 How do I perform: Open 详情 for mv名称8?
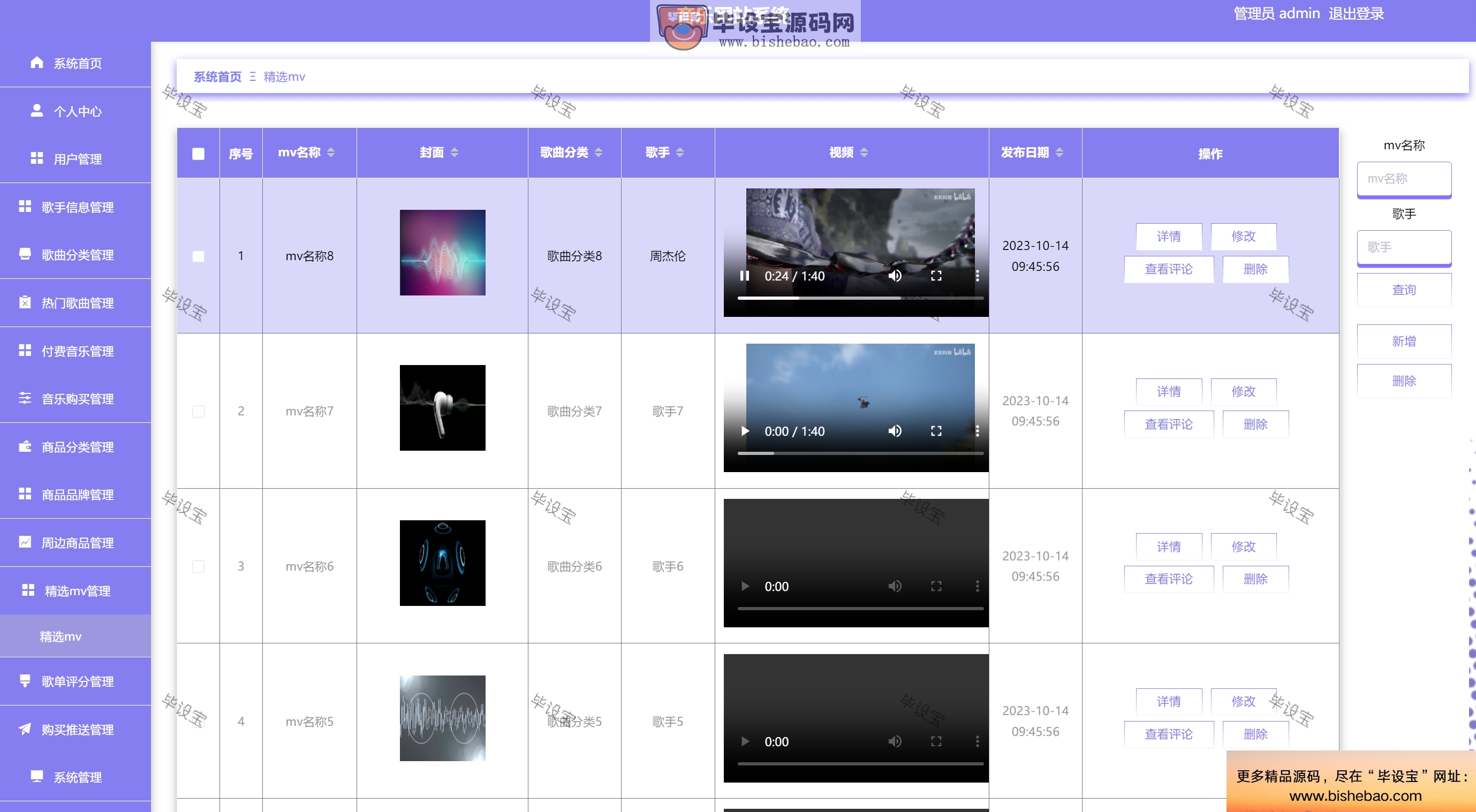[1169, 236]
